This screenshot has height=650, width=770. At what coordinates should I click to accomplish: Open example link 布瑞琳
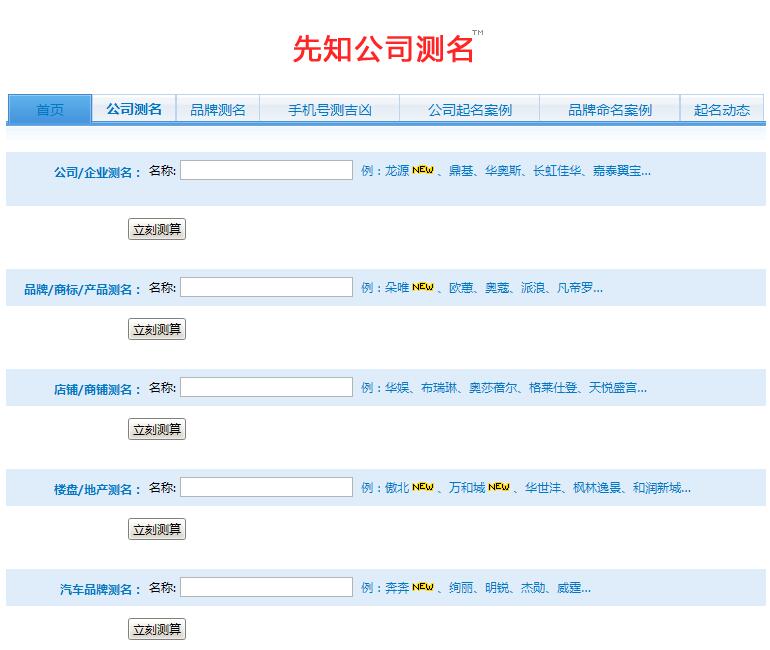pyautogui.click(x=439, y=387)
